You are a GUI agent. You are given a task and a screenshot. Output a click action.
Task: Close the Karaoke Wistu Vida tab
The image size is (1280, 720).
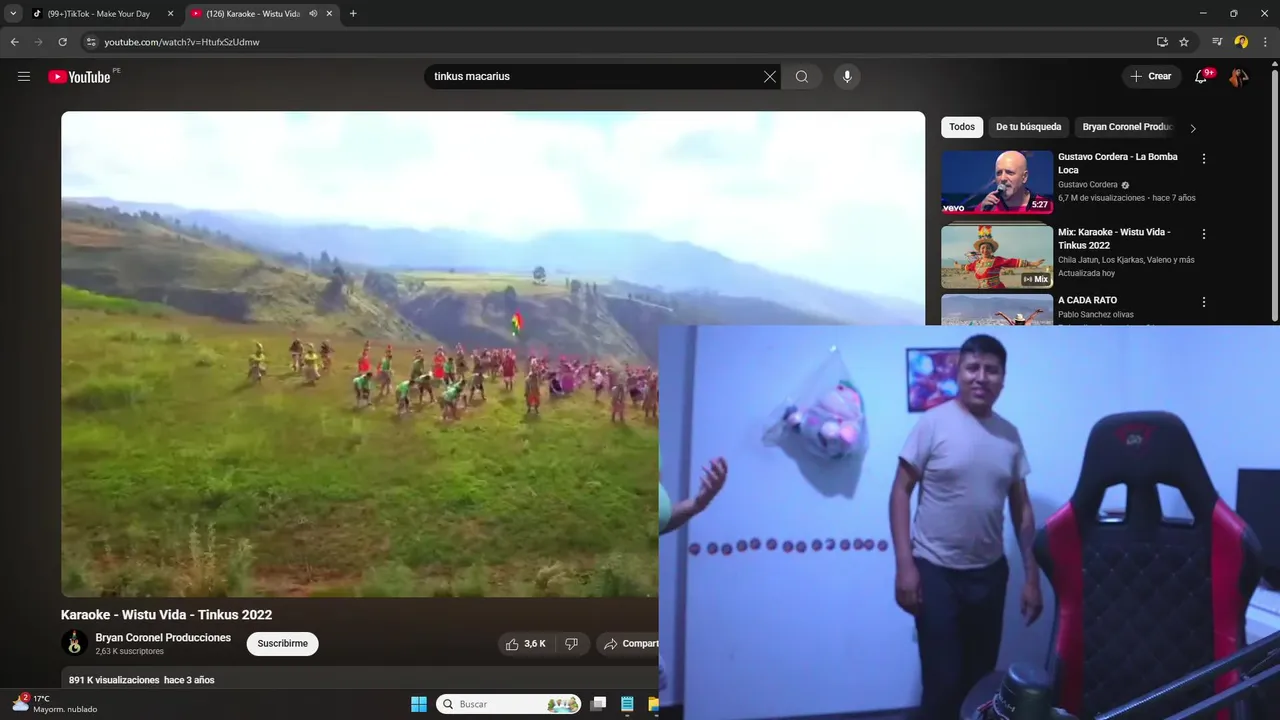(x=329, y=14)
